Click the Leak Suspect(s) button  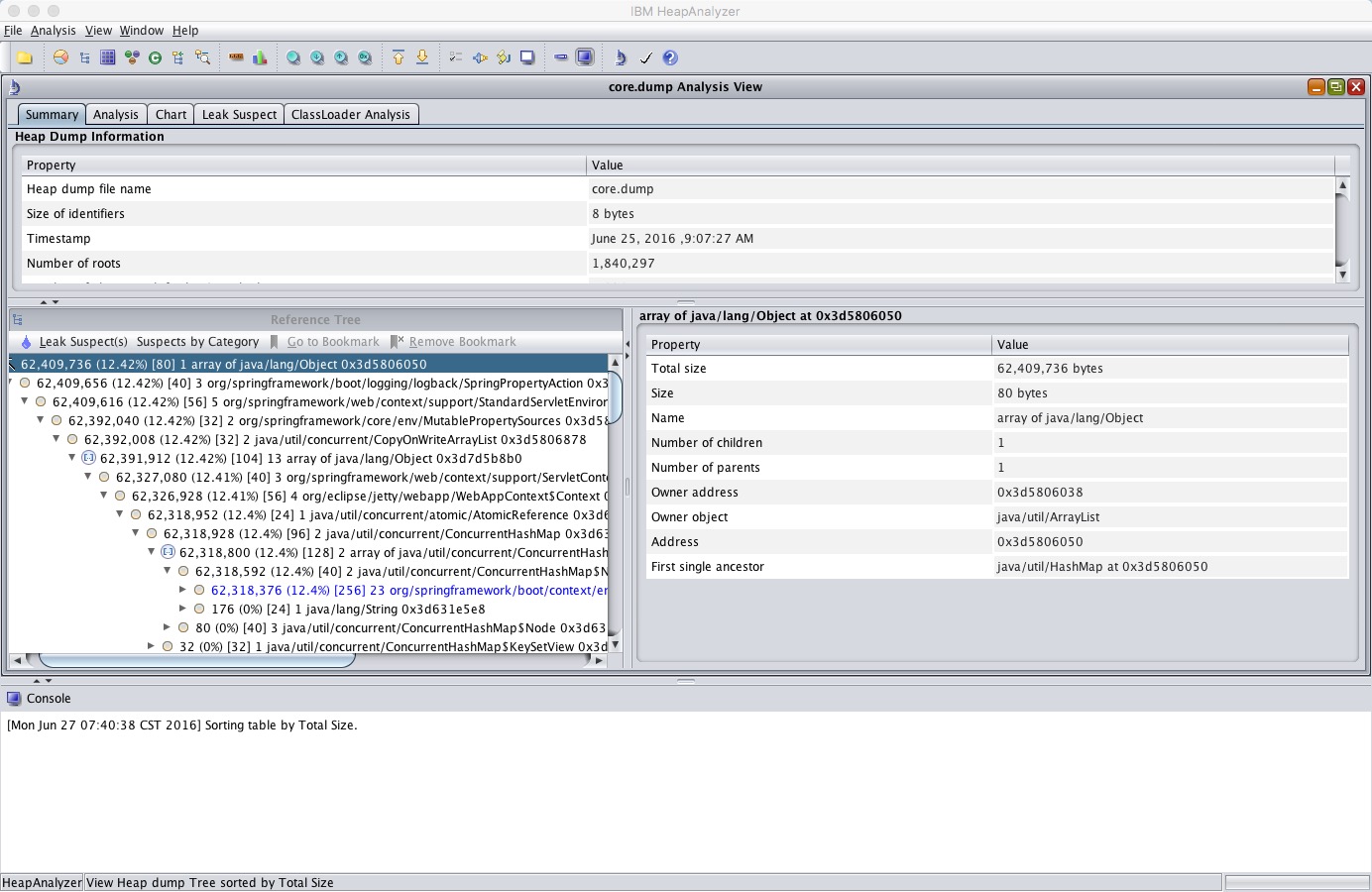click(74, 342)
